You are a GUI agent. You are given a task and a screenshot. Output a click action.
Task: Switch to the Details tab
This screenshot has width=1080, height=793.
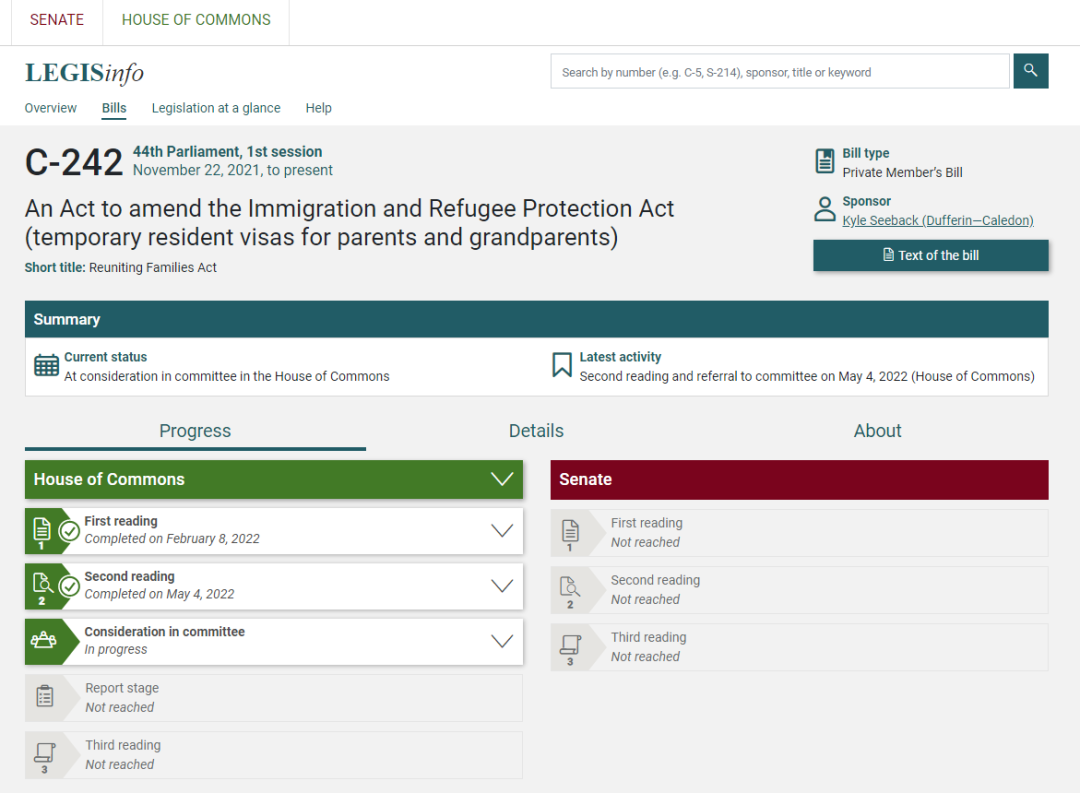point(536,431)
